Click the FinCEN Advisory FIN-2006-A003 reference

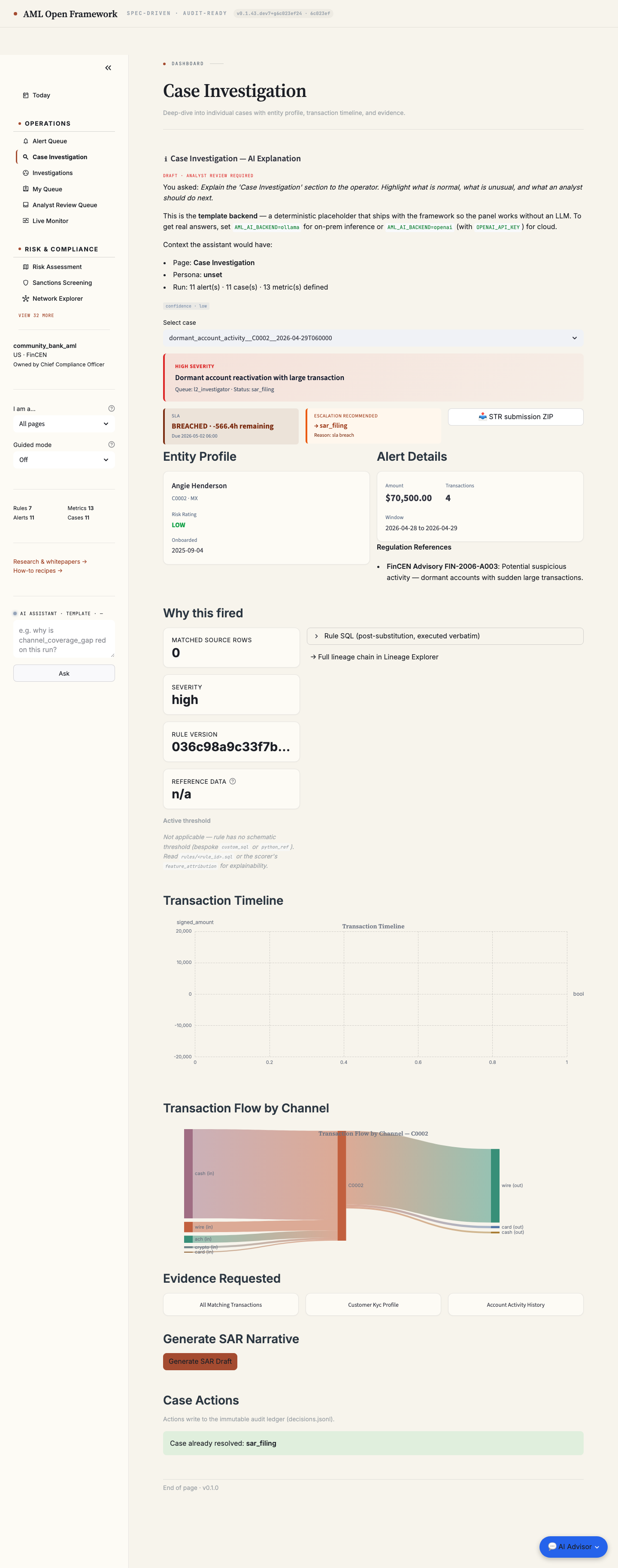pos(442,567)
